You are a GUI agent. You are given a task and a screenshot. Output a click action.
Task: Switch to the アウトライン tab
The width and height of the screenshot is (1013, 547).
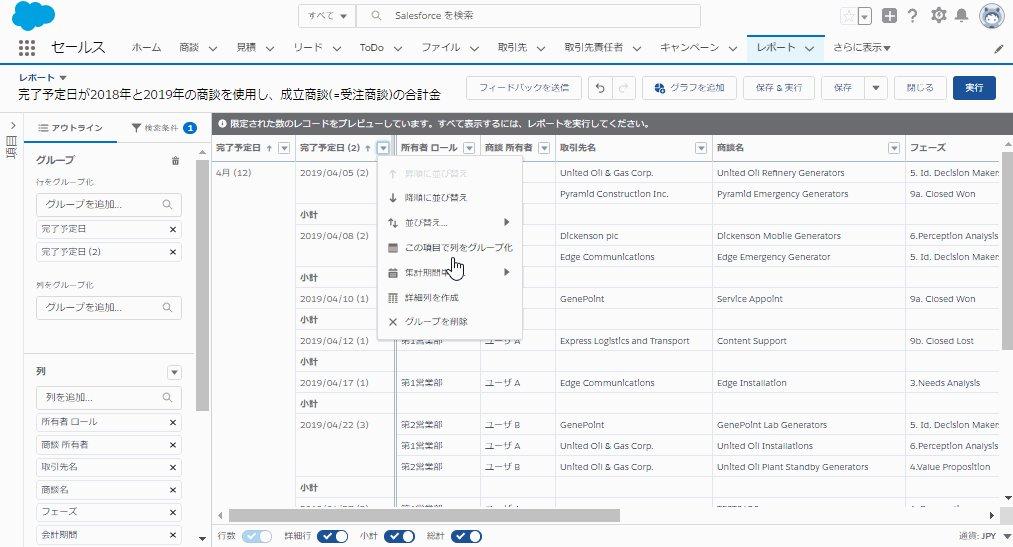click(70, 128)
